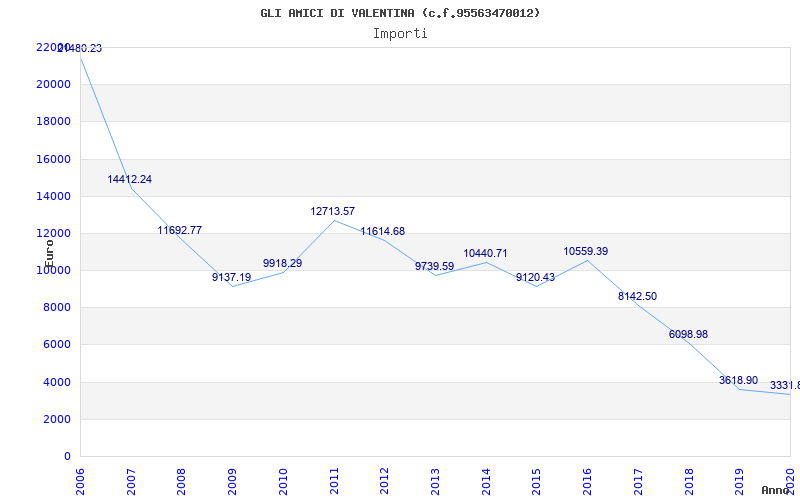Click the Importi subtitle
This screenshot has width=800, height=500.
tap(400, 34)
